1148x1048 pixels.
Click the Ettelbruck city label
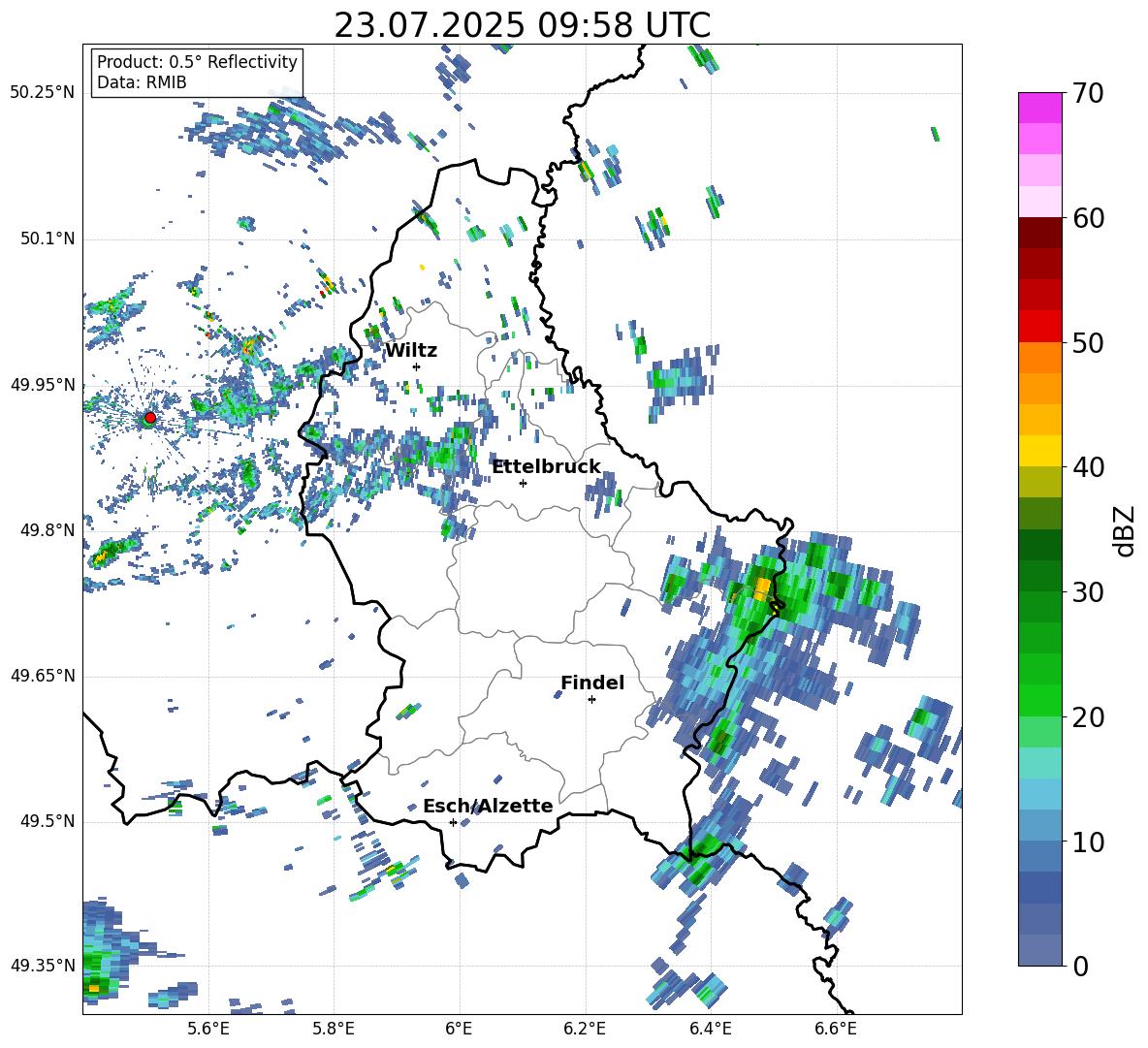(546, 466)
